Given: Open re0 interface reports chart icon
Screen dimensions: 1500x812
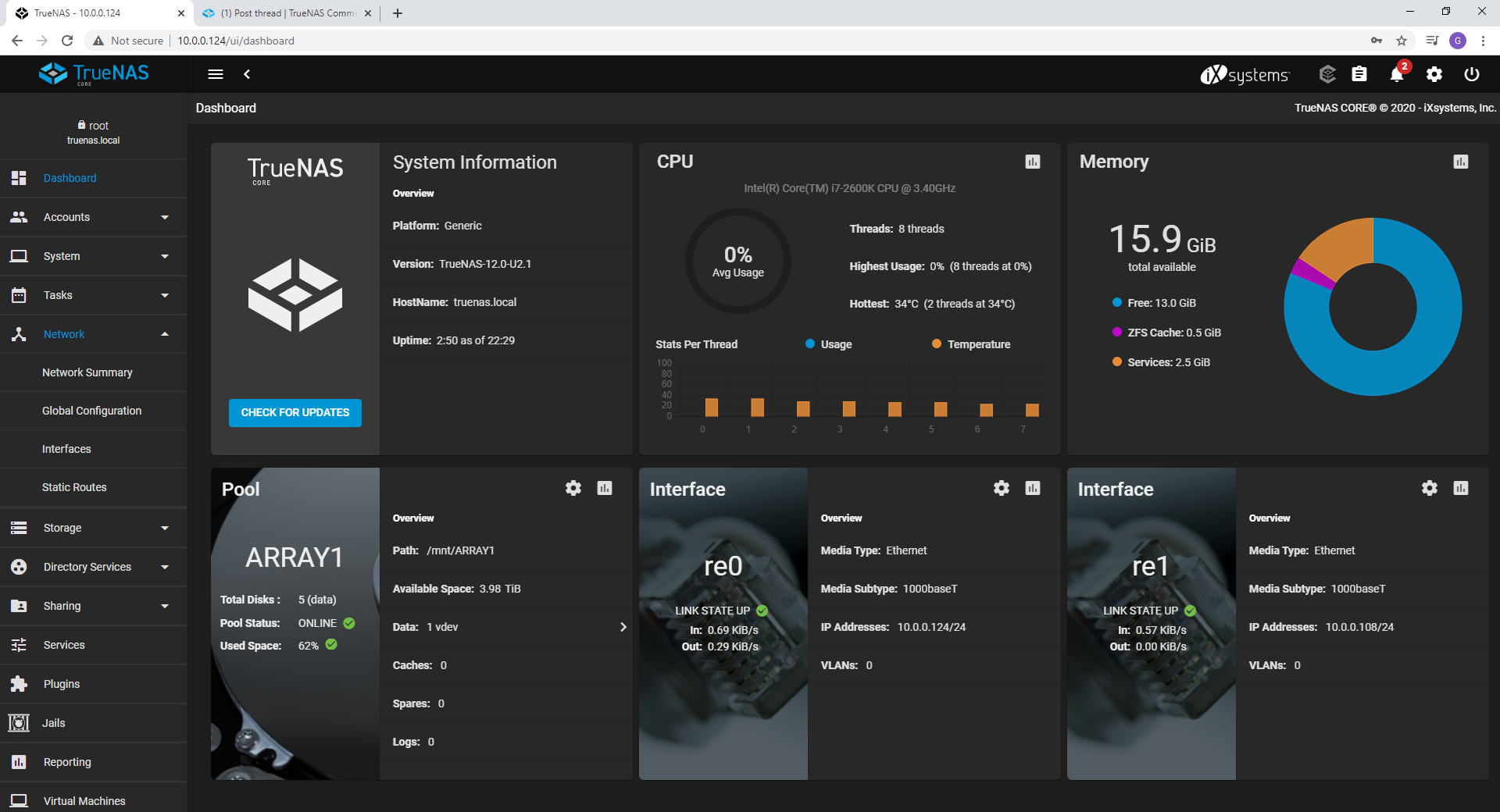Looking at the screenshot, I should [x=1033, y=488].
